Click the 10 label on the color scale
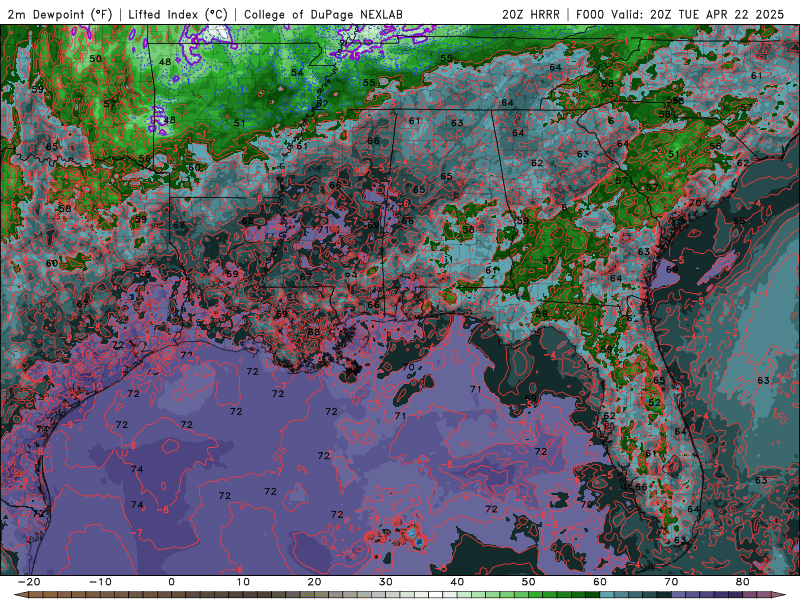Screen dimensions: 800x600 (x=243, y=582)
